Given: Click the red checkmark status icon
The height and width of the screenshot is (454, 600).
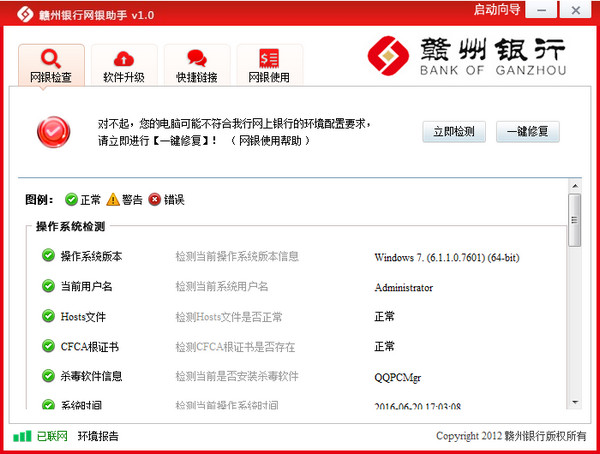Looking at the screenshot, I should [x=54, y=132].
